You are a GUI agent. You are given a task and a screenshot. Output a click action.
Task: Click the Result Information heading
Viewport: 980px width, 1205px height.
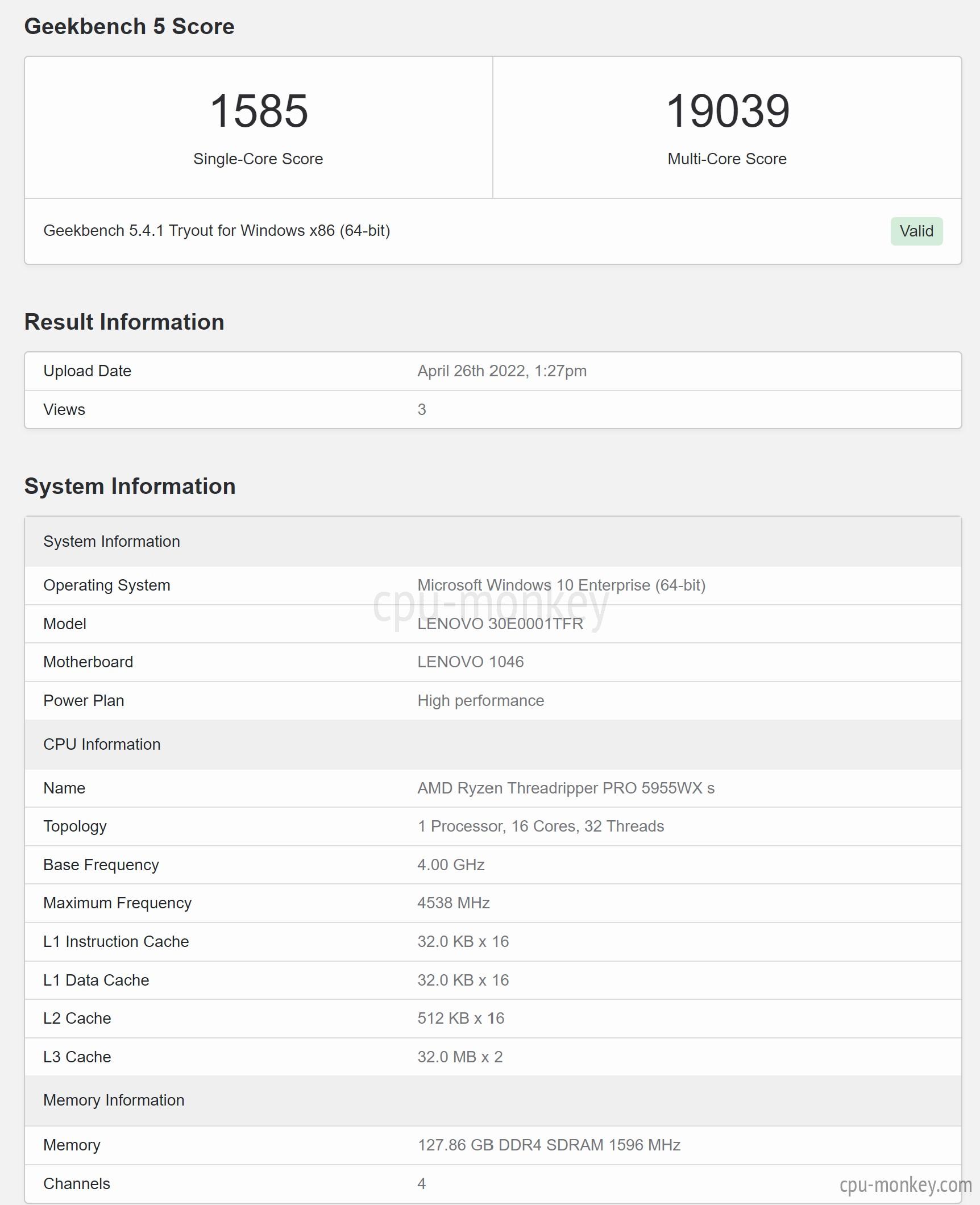(x=124, y=322)
